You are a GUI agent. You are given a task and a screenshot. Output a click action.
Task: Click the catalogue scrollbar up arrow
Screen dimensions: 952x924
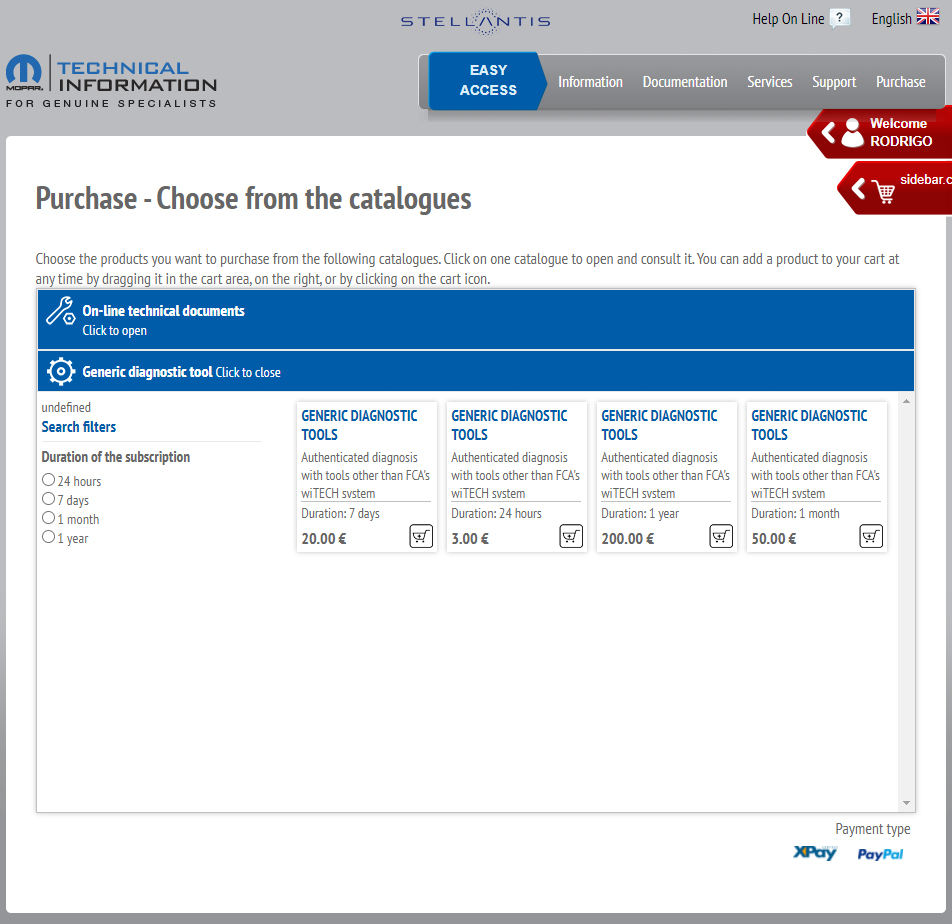point(906,401)
